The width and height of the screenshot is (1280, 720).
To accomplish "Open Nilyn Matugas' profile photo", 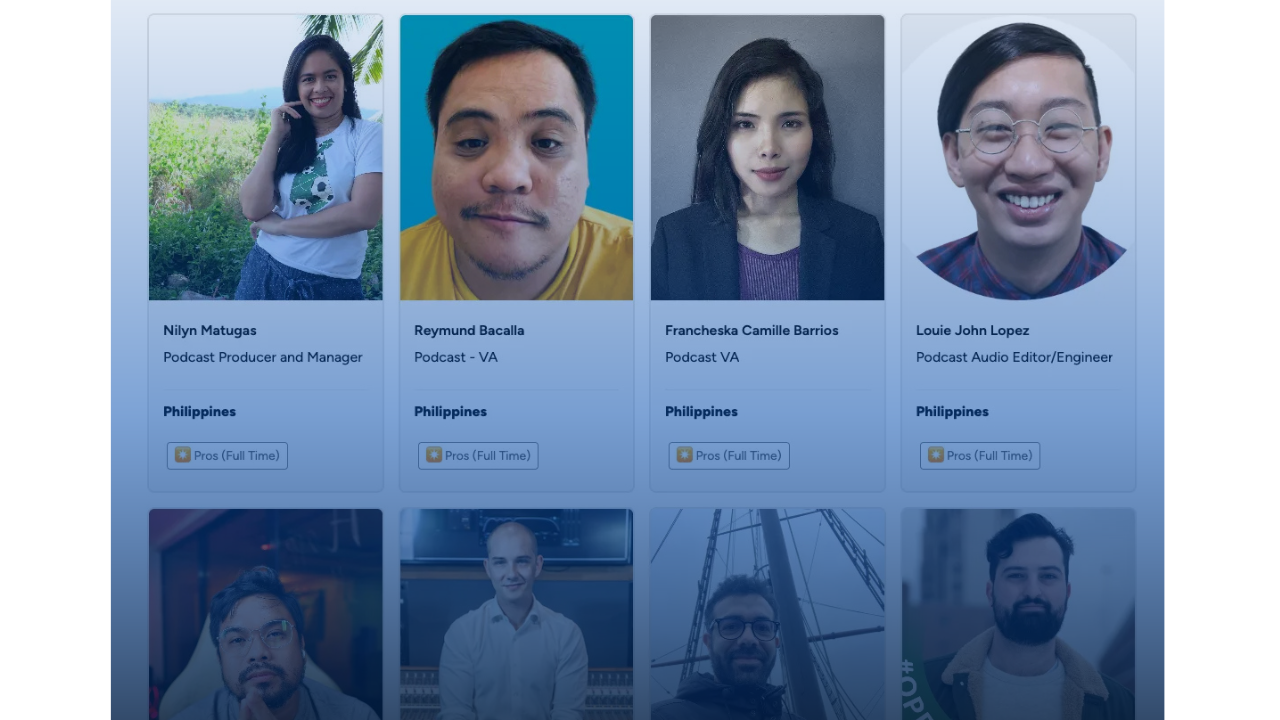I will click(x=266, y=157).
